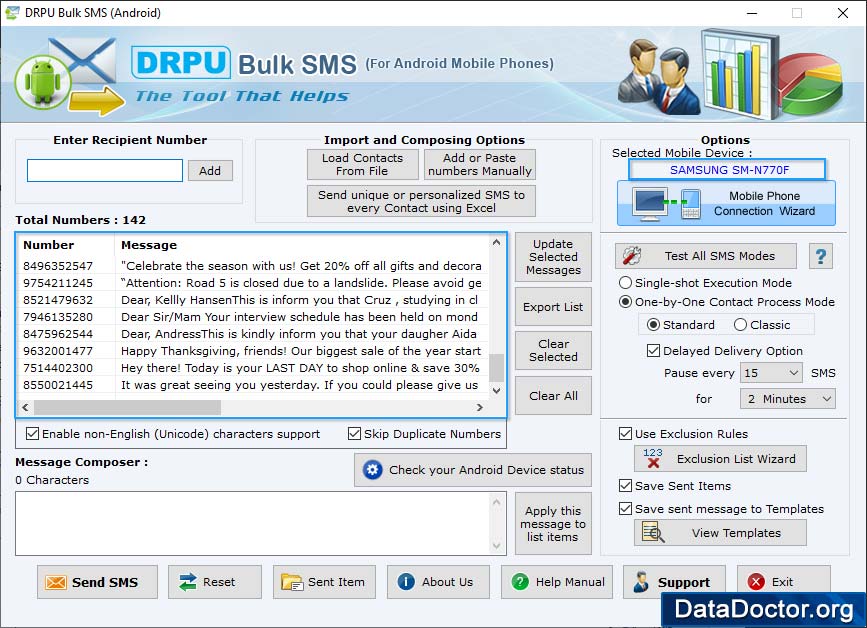
Task: Click the Support person icon
Action: point(641,582)
